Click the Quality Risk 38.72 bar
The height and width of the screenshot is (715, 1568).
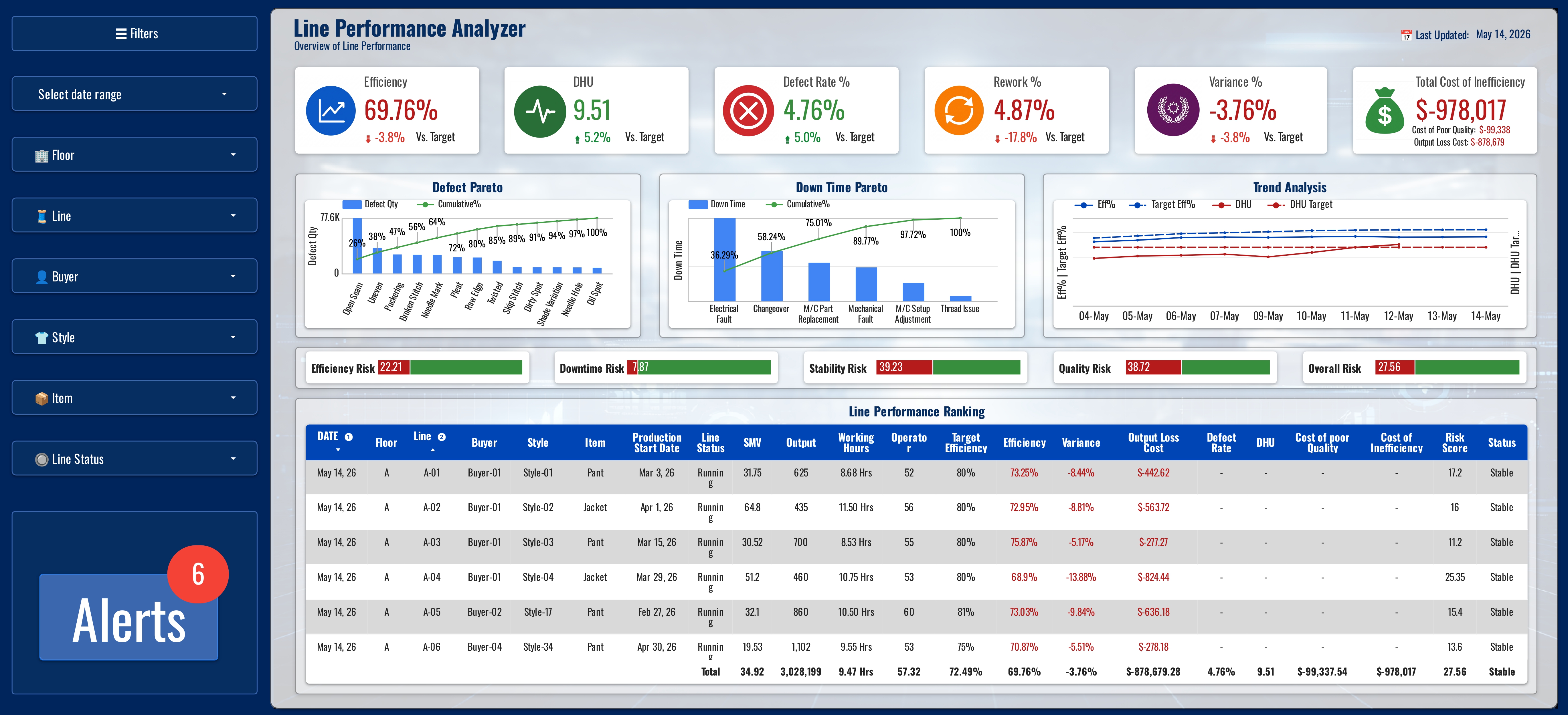pyautogui.click(x=1198, y=368)
